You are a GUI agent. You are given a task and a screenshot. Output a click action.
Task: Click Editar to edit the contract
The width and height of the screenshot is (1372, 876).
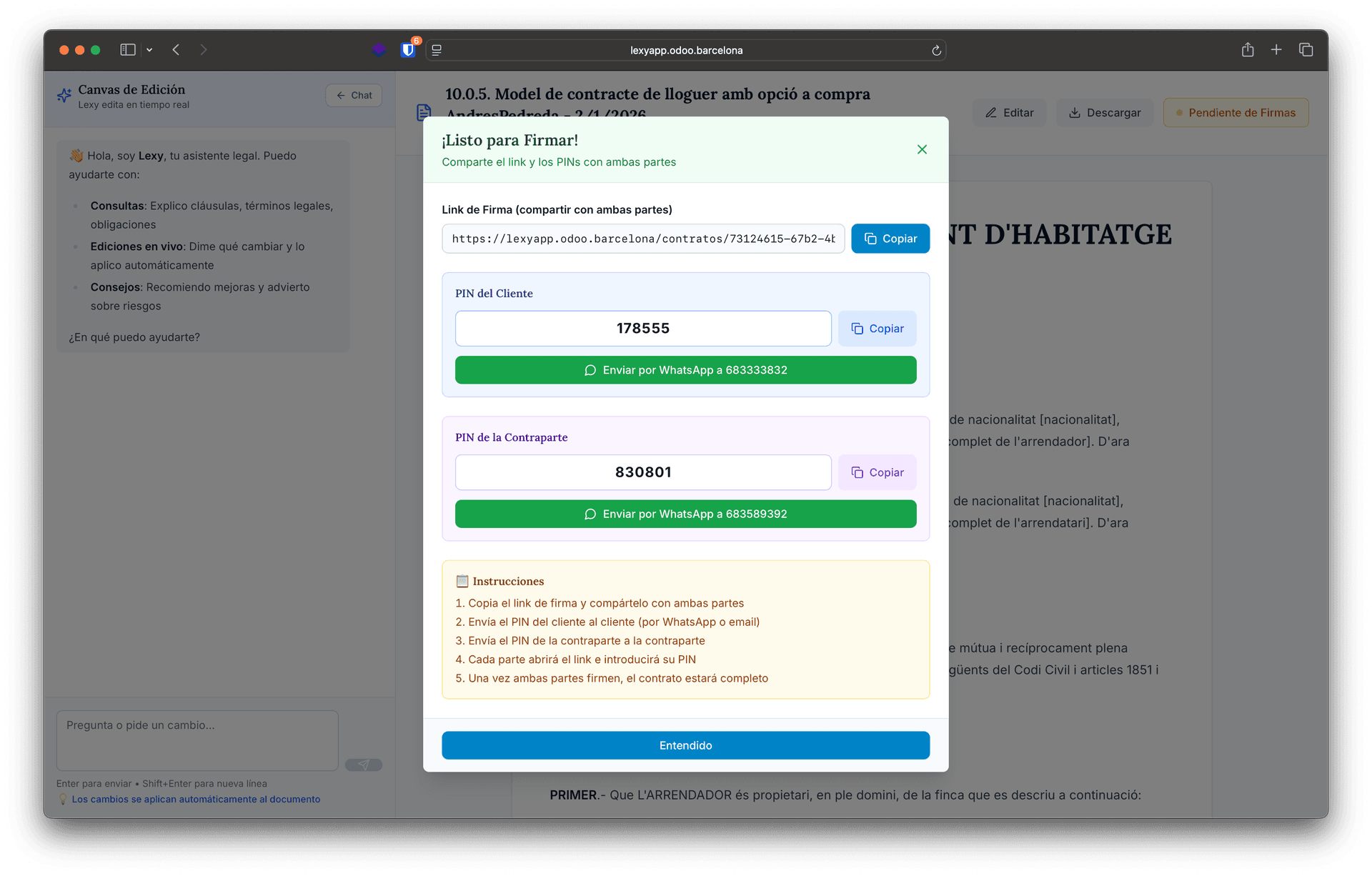(x=1009, y=112)
